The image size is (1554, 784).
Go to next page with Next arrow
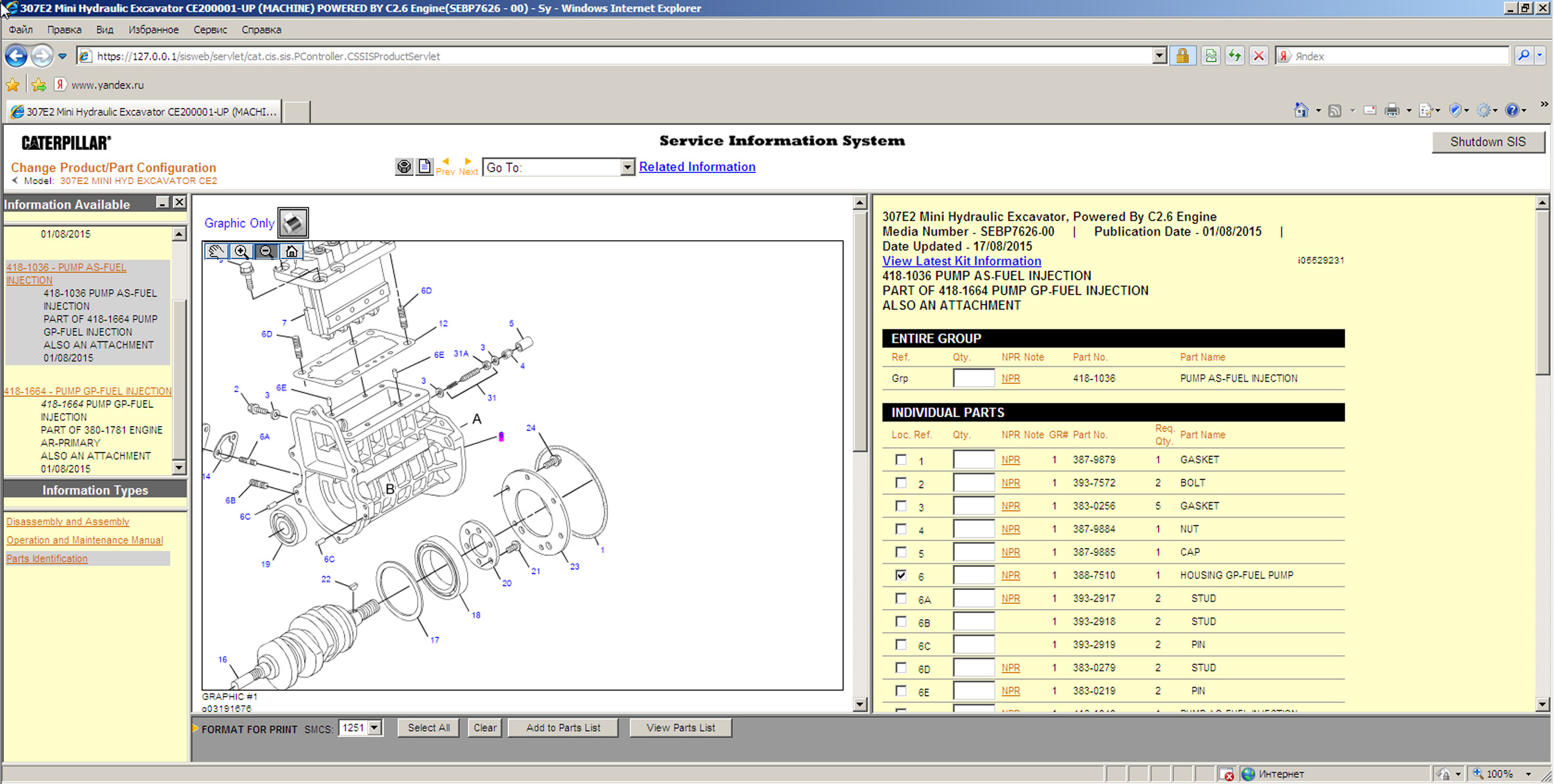pos(468,166)
